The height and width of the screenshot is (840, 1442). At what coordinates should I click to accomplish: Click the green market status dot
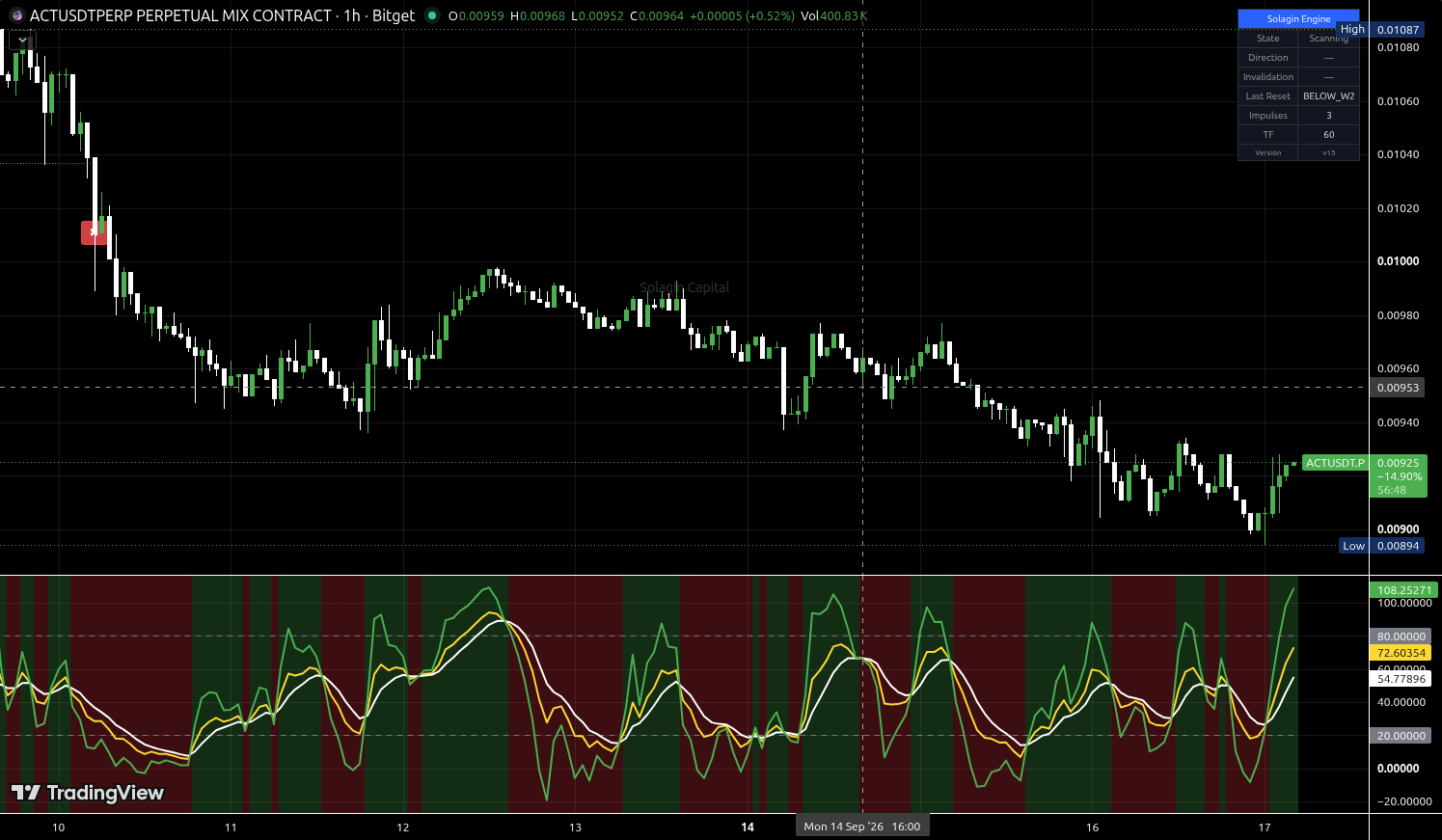tap(432, 15)
